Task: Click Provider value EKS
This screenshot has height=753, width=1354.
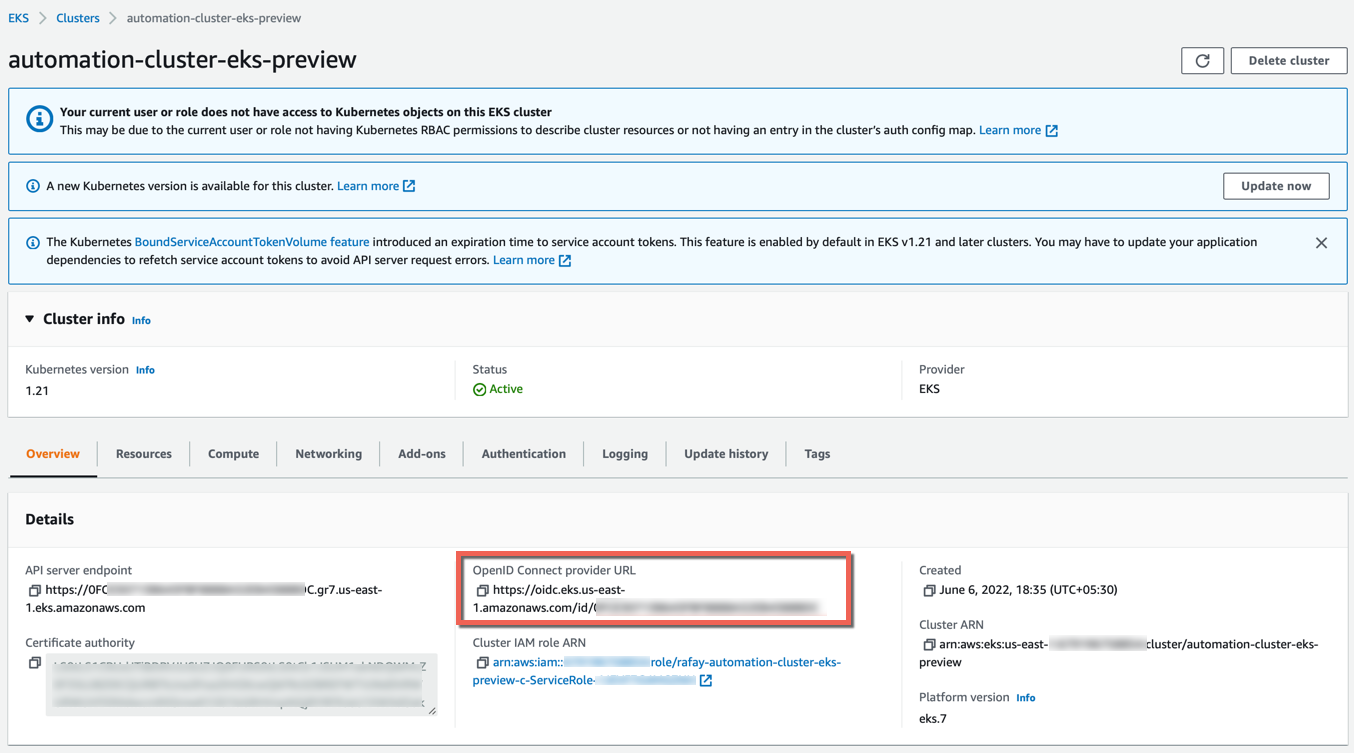Action: (x=929, y=389)
